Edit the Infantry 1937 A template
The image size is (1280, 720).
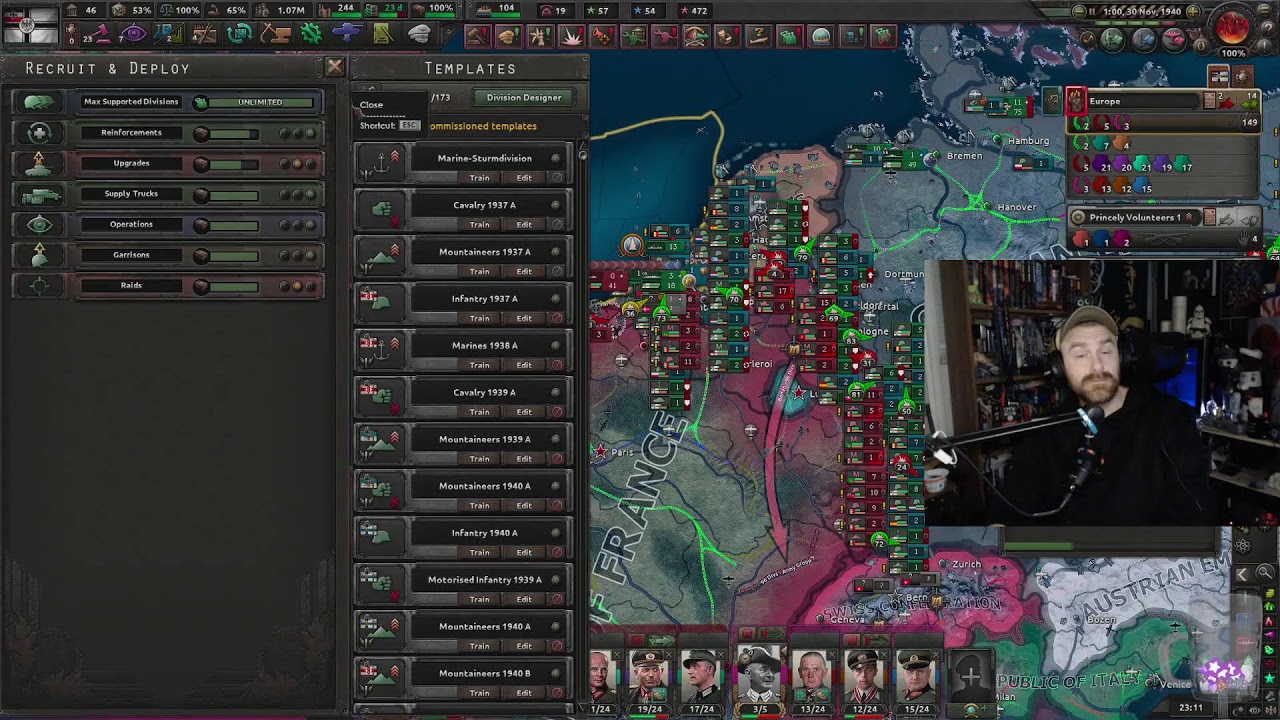pyautogui.click(x=524, y=319)
